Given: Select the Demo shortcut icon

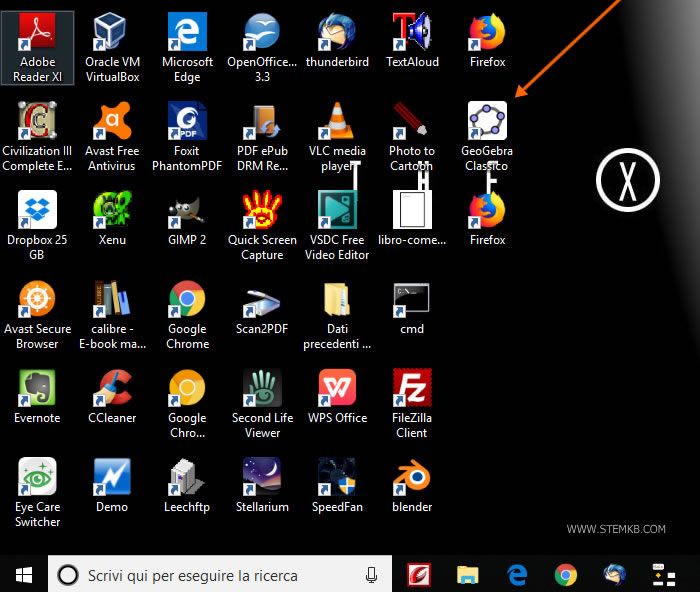Looking at the screenshot, I should point(112,485).
